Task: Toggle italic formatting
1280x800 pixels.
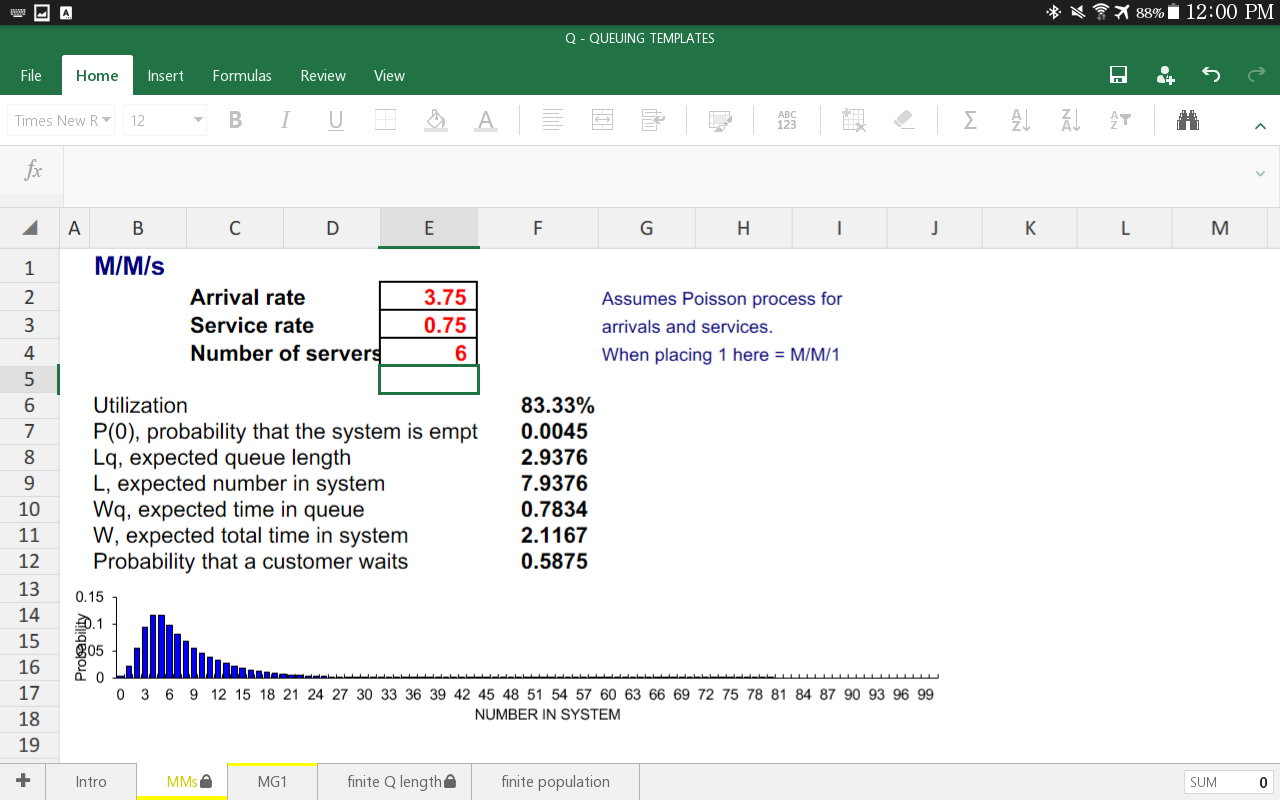Action: (x=285, y=120)
